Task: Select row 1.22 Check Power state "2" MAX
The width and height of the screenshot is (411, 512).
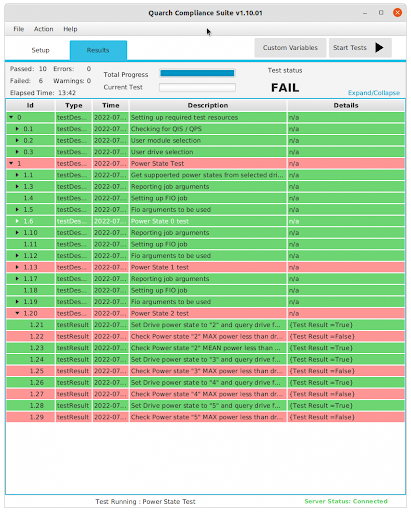Action: pyautogui.click(x=205, y=336)
